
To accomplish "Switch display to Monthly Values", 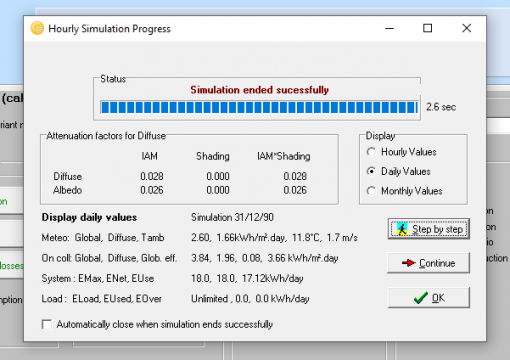I will tap(371, 191).
